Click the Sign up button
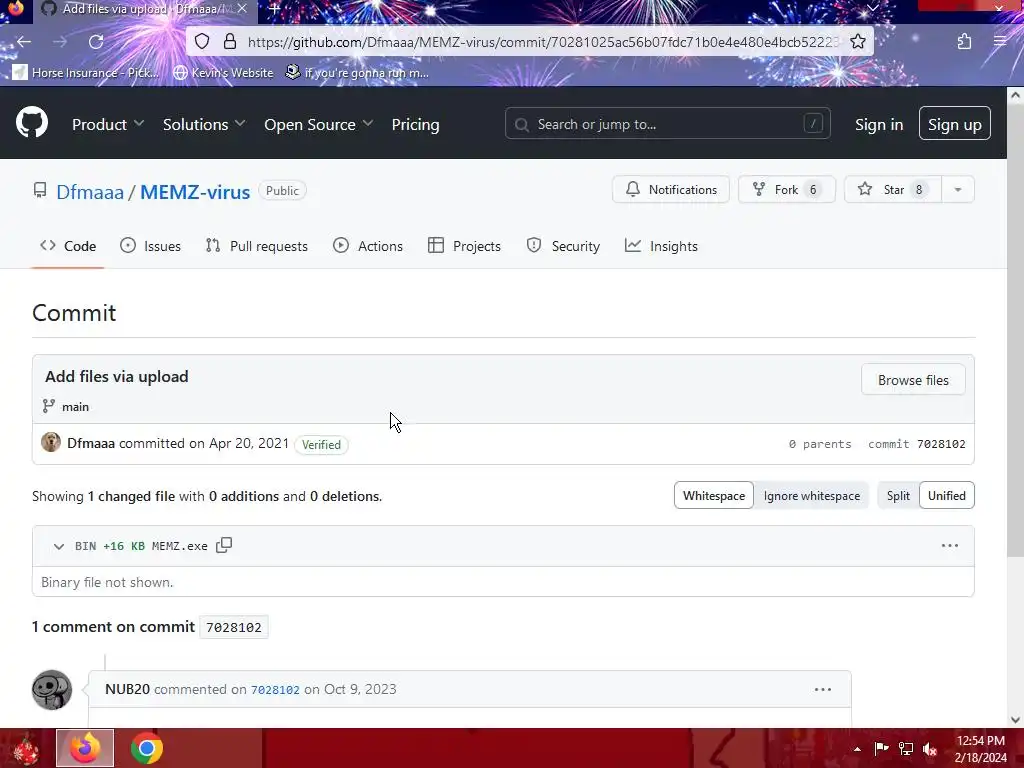1024x768 pixels. (955, 123)
